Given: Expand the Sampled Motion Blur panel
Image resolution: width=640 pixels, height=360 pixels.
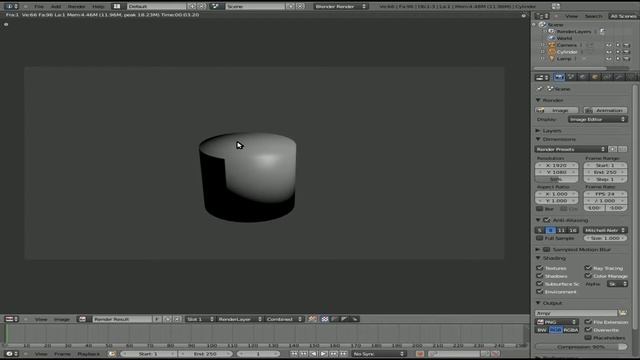Looking at the screenshot, I should [538, 249].
